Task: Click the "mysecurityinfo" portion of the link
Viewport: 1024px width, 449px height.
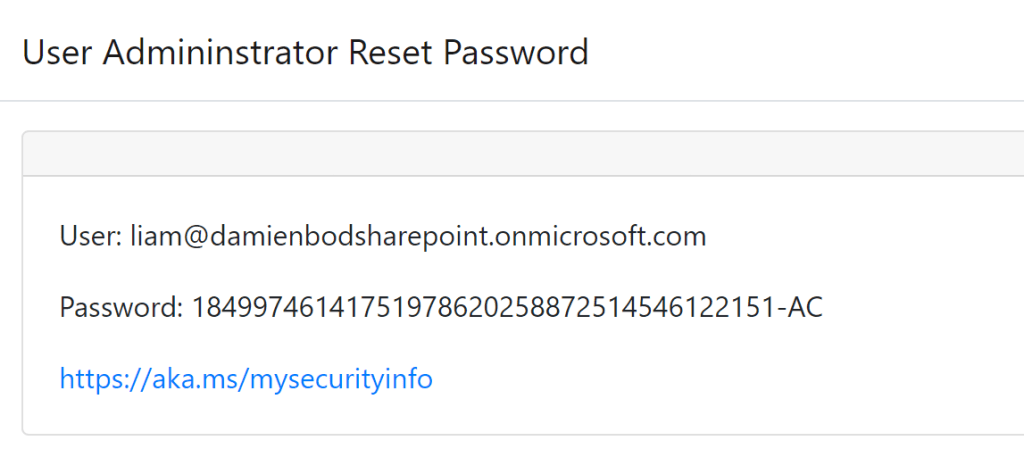Action: pos(340,380)
